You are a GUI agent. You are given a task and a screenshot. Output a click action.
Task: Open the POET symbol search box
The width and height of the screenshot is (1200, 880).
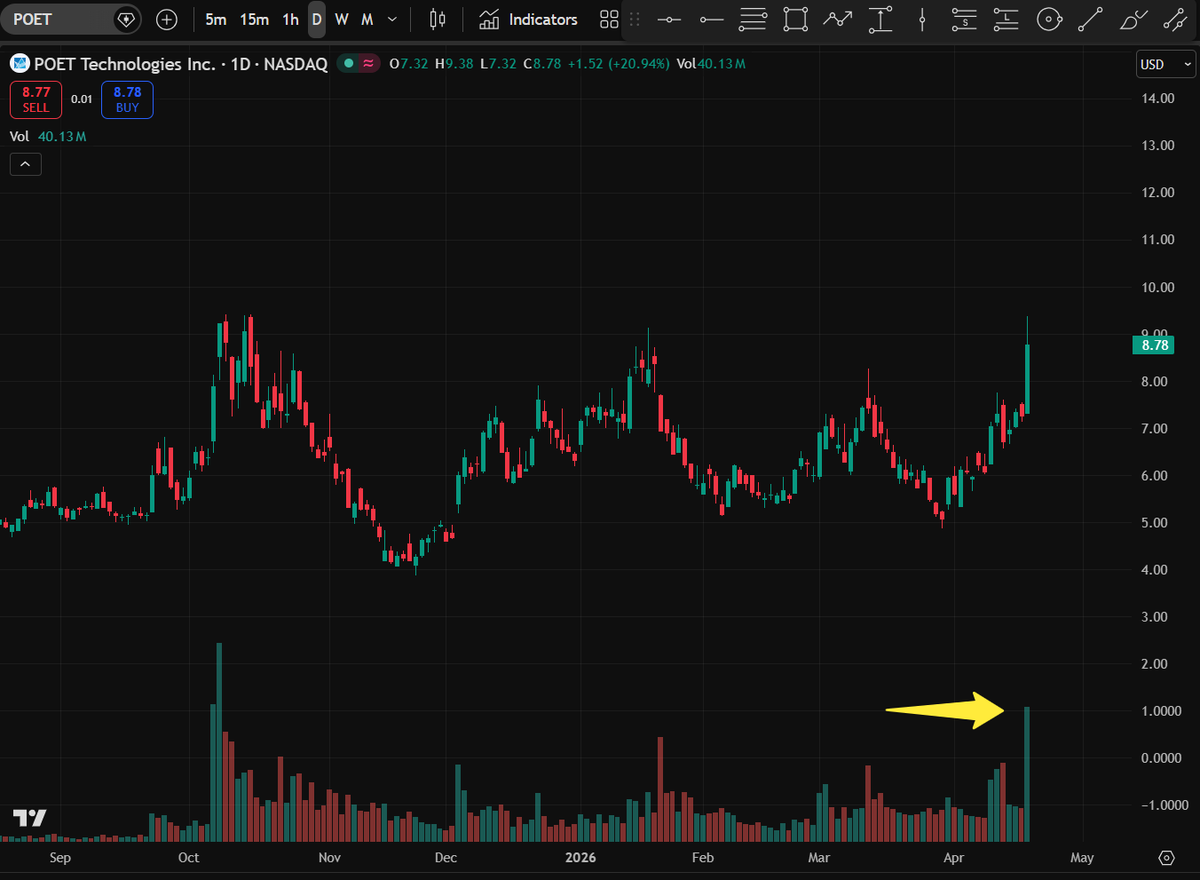(70, 19)
